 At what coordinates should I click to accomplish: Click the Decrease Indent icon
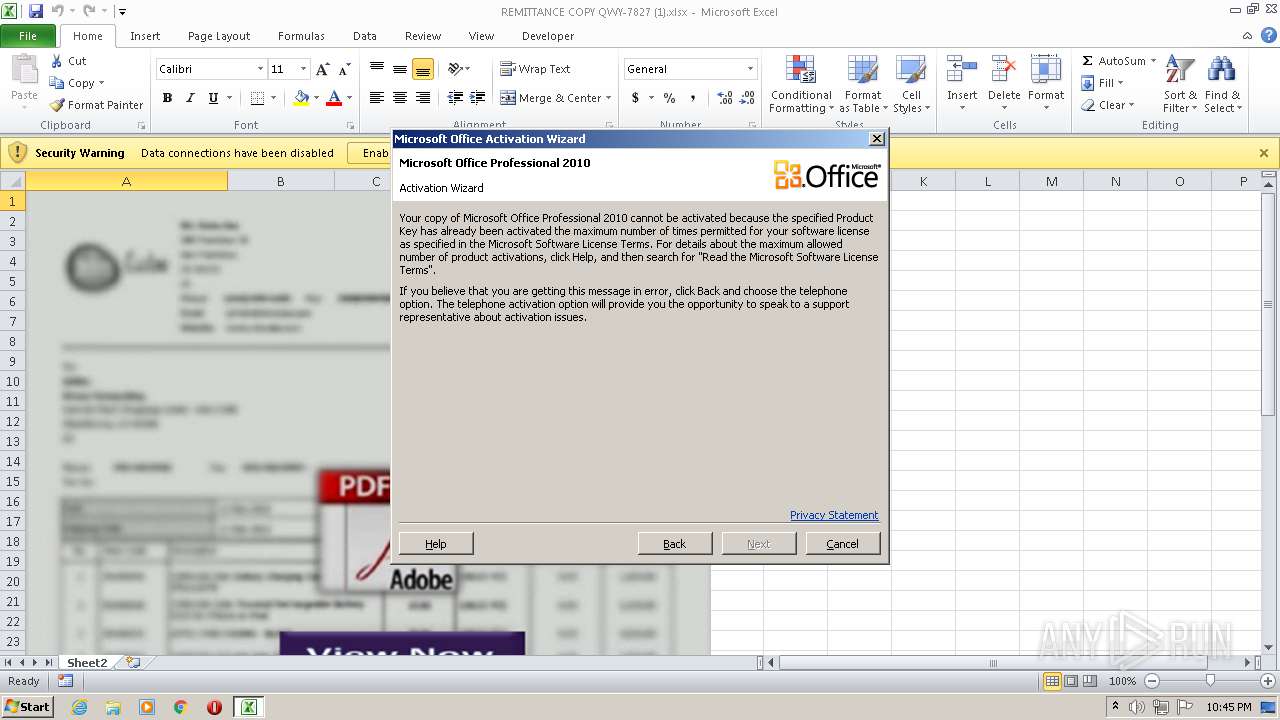point(455,98)
